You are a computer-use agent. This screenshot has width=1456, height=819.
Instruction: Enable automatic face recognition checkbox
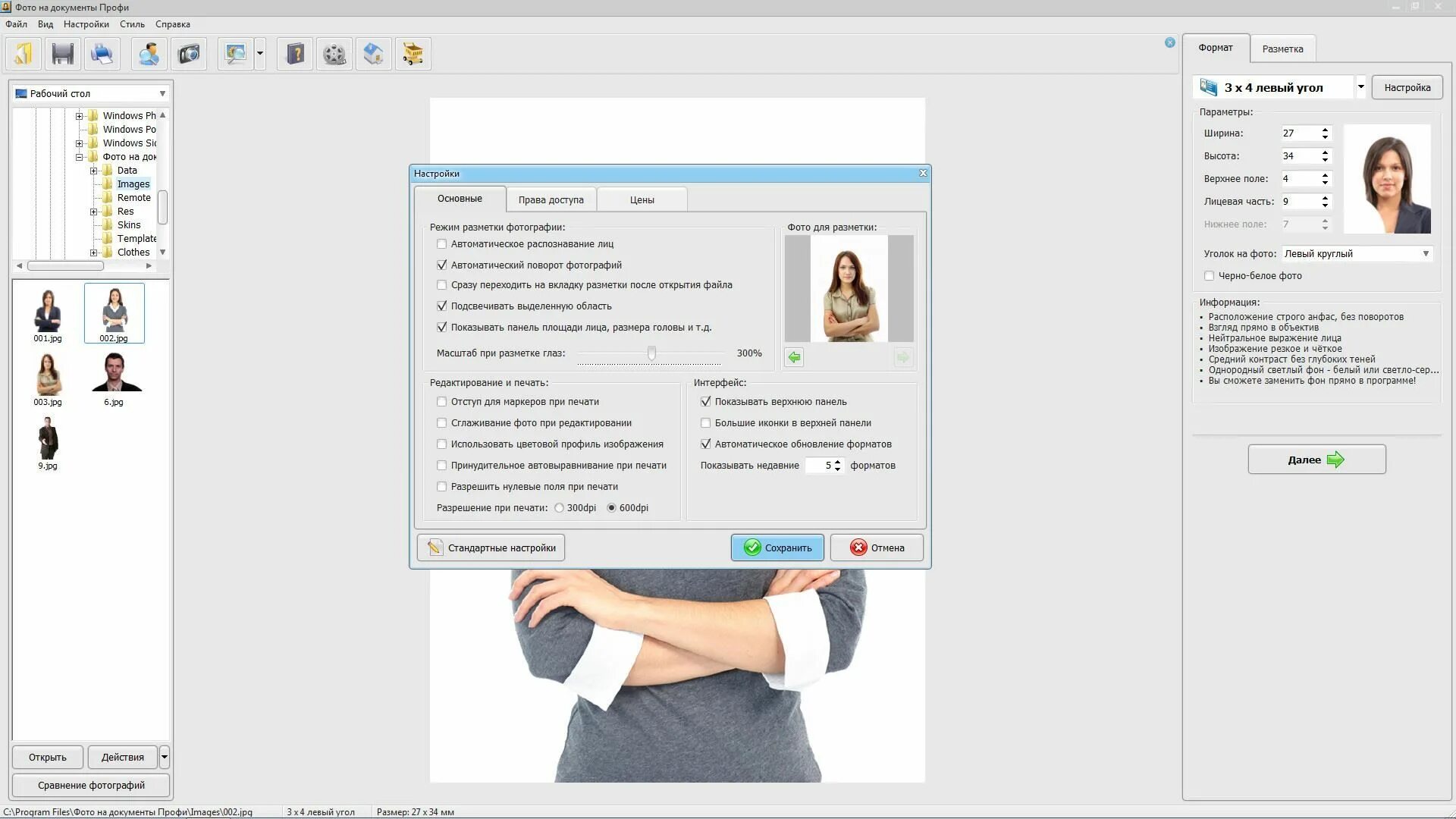coord(442,244)
